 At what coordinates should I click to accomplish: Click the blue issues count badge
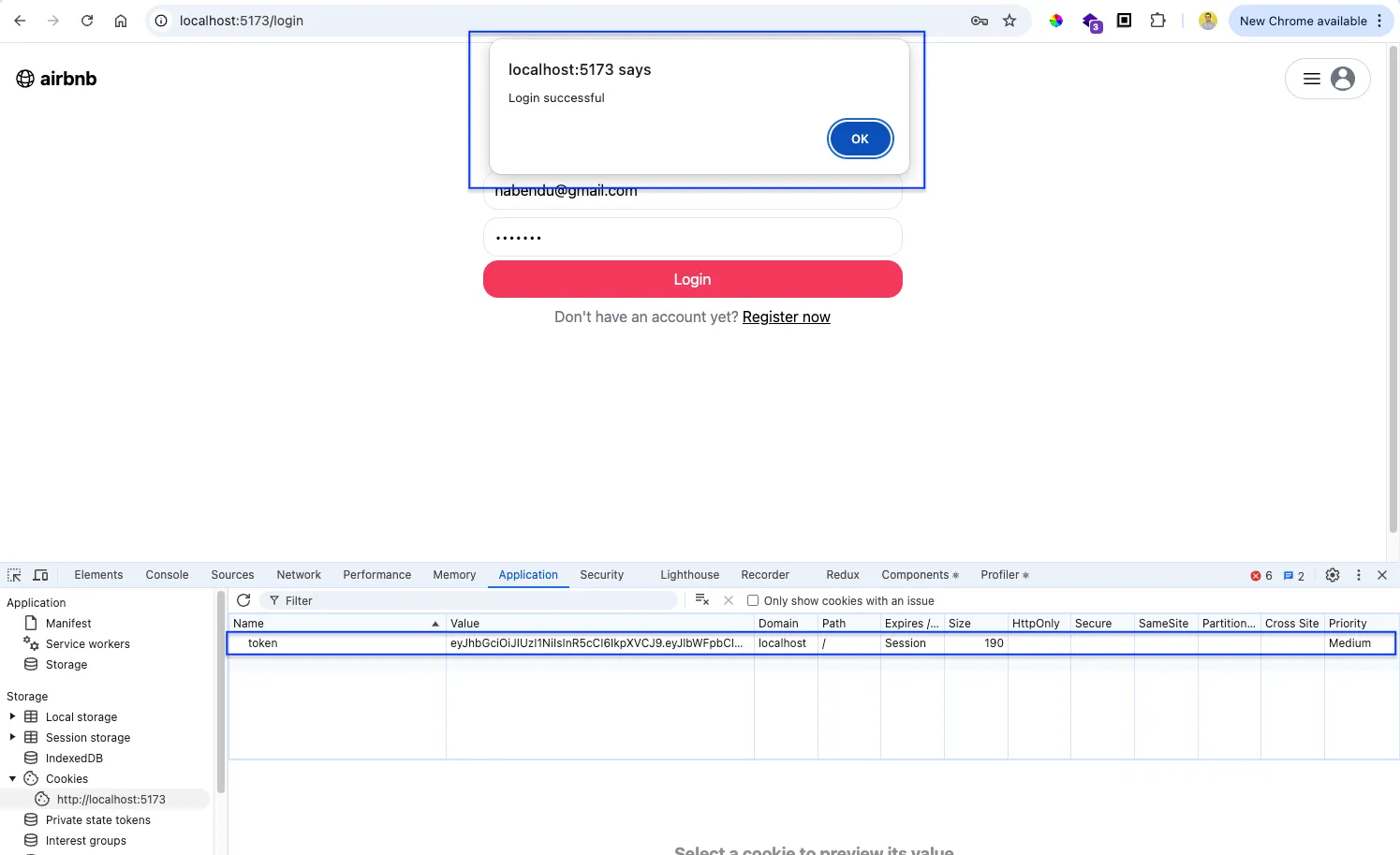point(1294,576)
